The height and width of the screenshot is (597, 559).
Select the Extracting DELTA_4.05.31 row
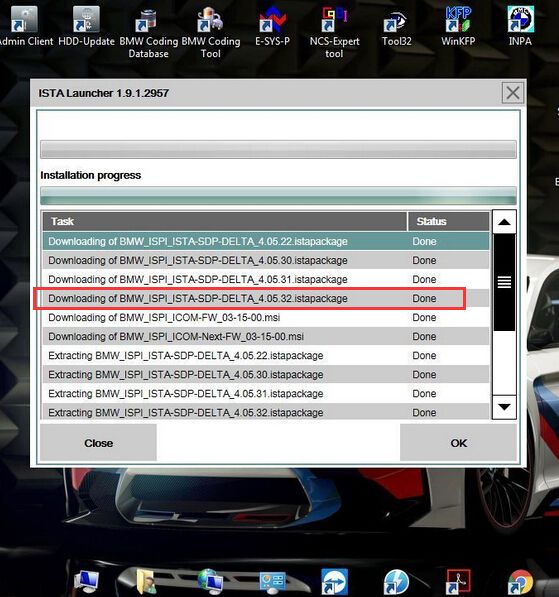[266, 394]
